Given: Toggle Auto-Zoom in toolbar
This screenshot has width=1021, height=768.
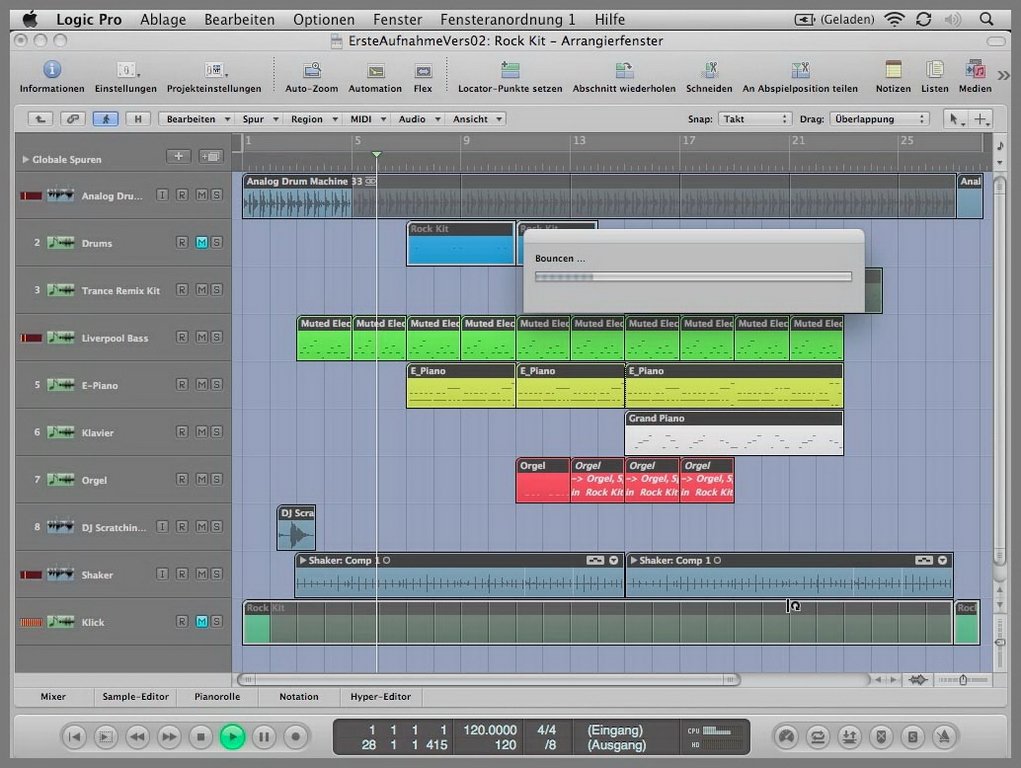Looking at the screenshot, I should coord(312,70).
